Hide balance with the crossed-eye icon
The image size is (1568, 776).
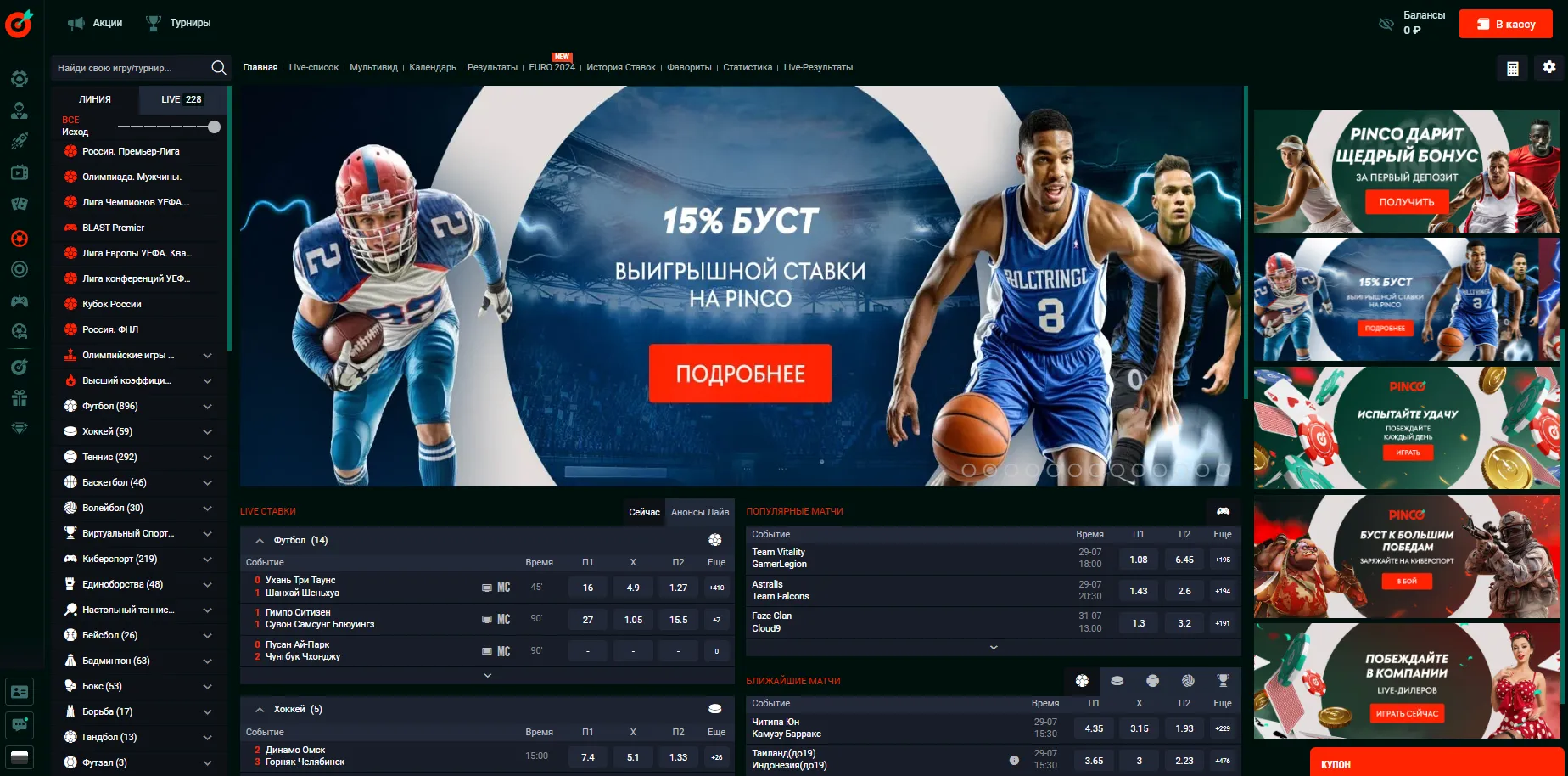1386,24
